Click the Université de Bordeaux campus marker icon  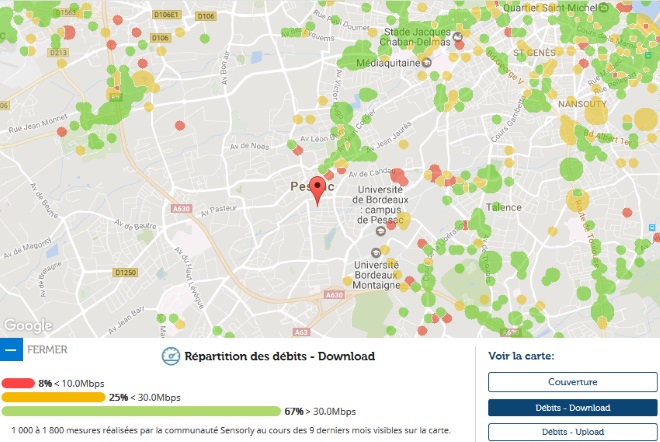pos(381,230)
